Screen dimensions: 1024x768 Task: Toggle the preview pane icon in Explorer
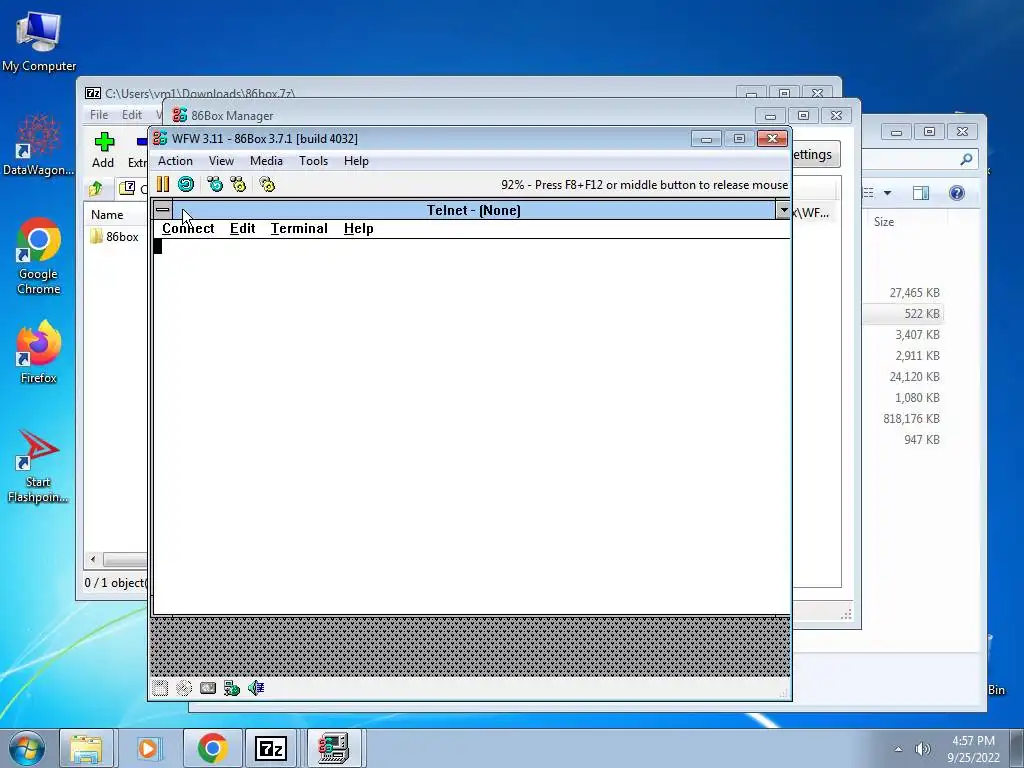click(x=921, y=193)
